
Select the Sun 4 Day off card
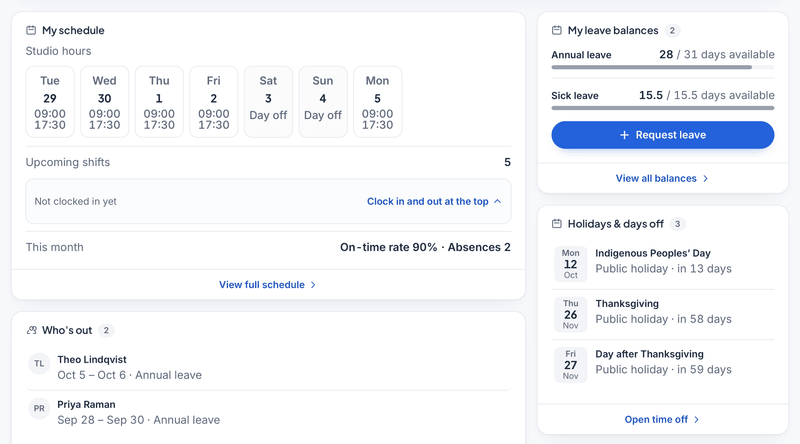point(323,102)
